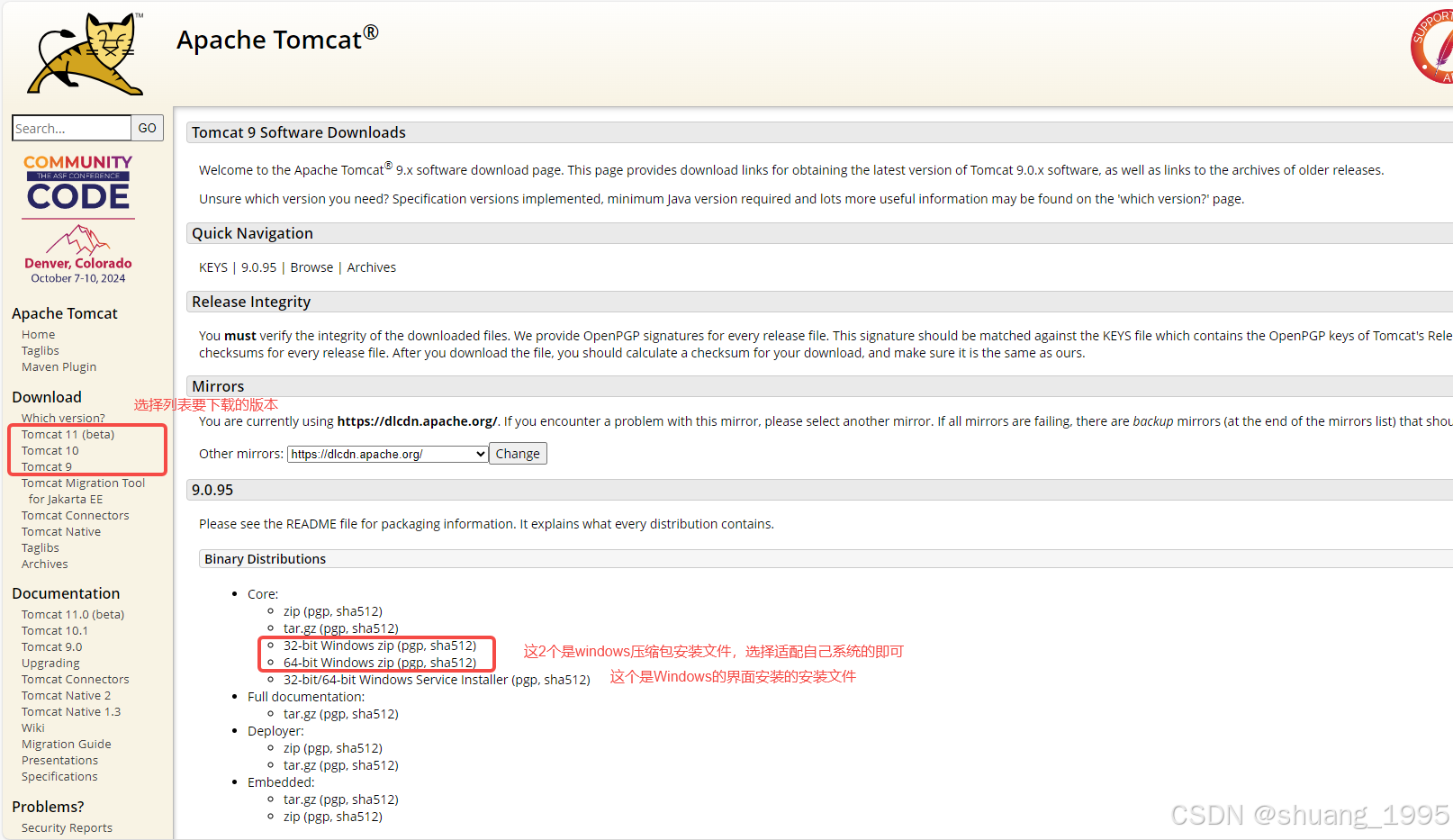Click the Tomcat 9 Software Downloads heading
Viewport: 1453px width, 840px height.
(298, 132)
